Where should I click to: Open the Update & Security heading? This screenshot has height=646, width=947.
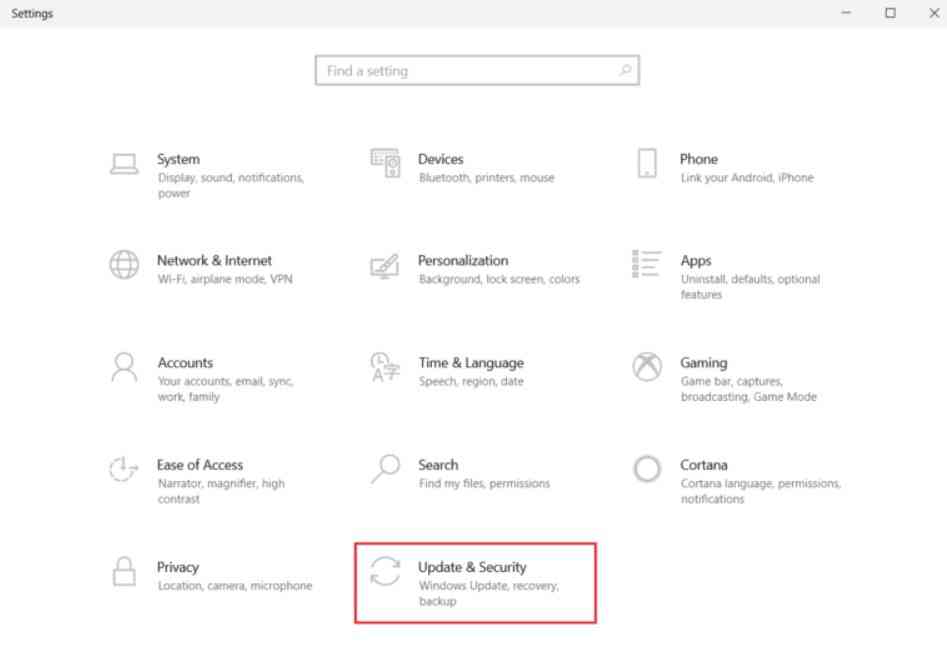click(x=472, y=567)
